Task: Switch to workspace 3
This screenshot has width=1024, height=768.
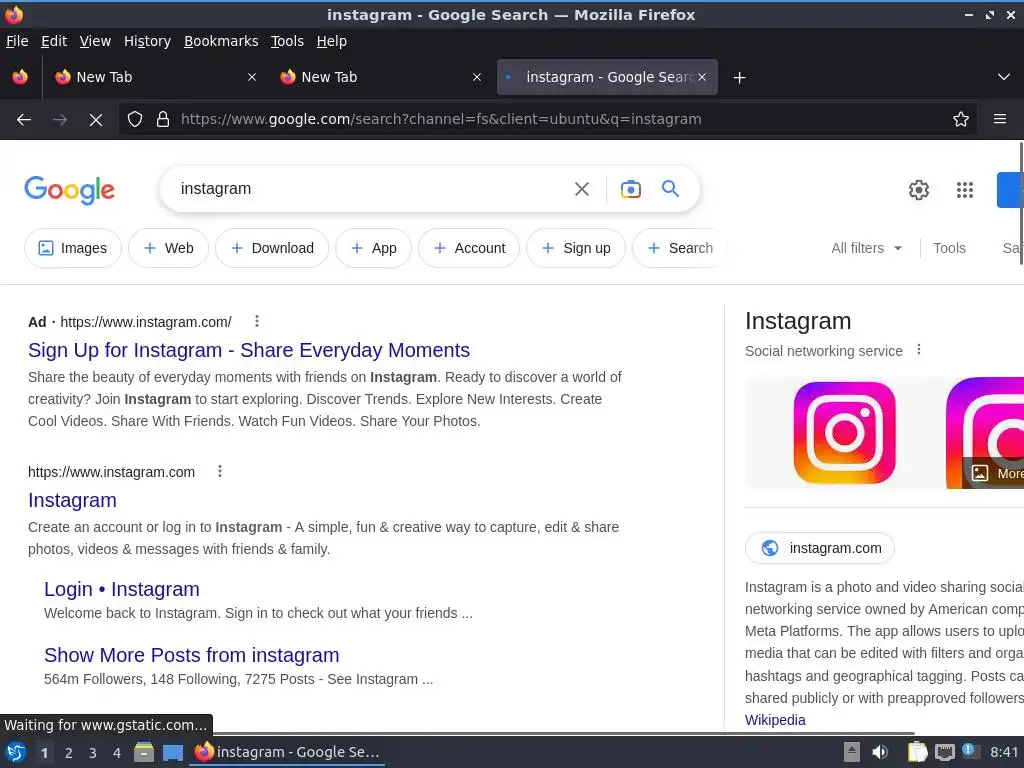Action: pyautogui.click(x=93, y=753)
